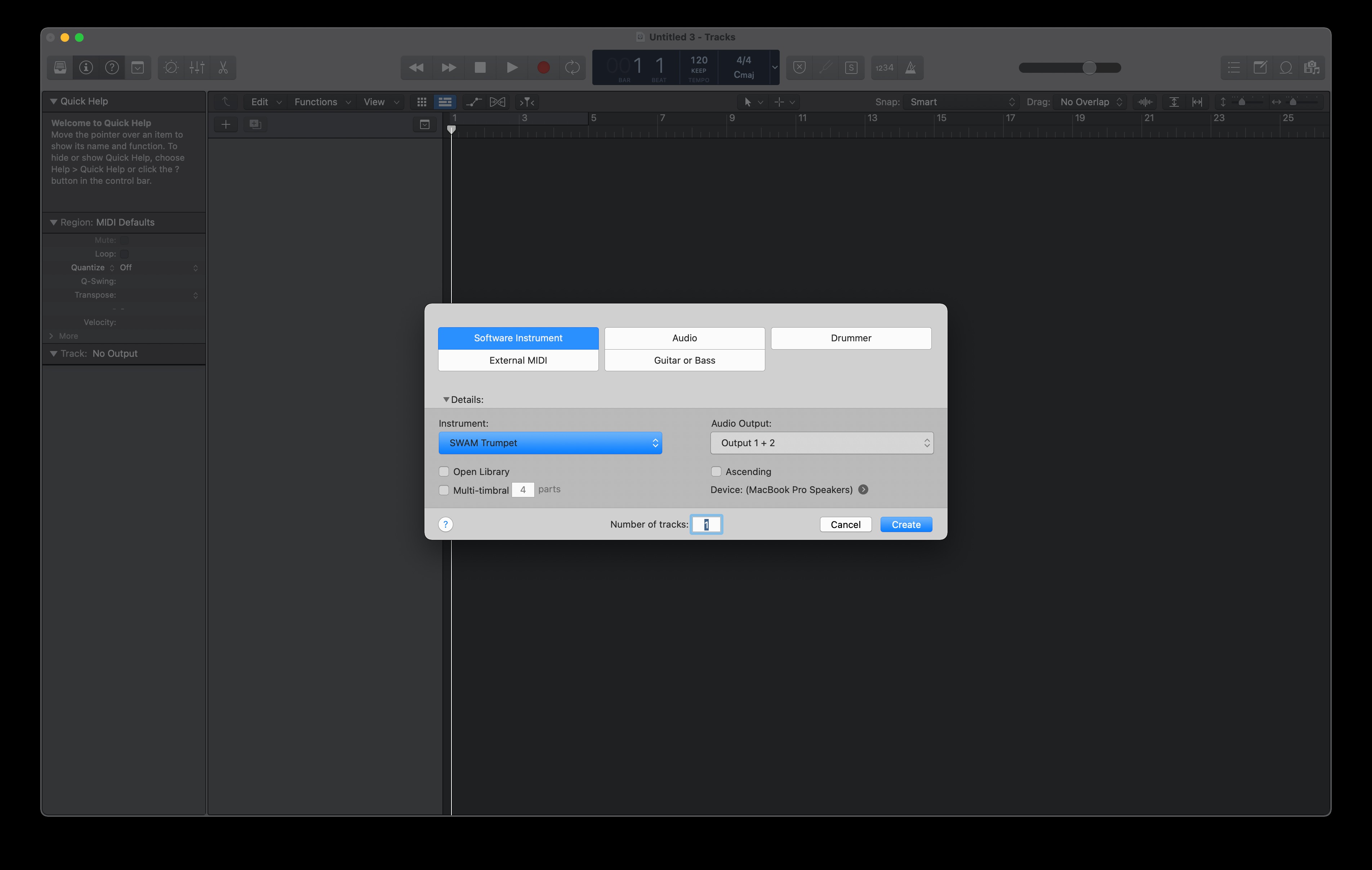Image resolution: width=1372 pixels, height=870 pixels.
Task: Select the Software Instrument track type
Action: tap(518, 338)
